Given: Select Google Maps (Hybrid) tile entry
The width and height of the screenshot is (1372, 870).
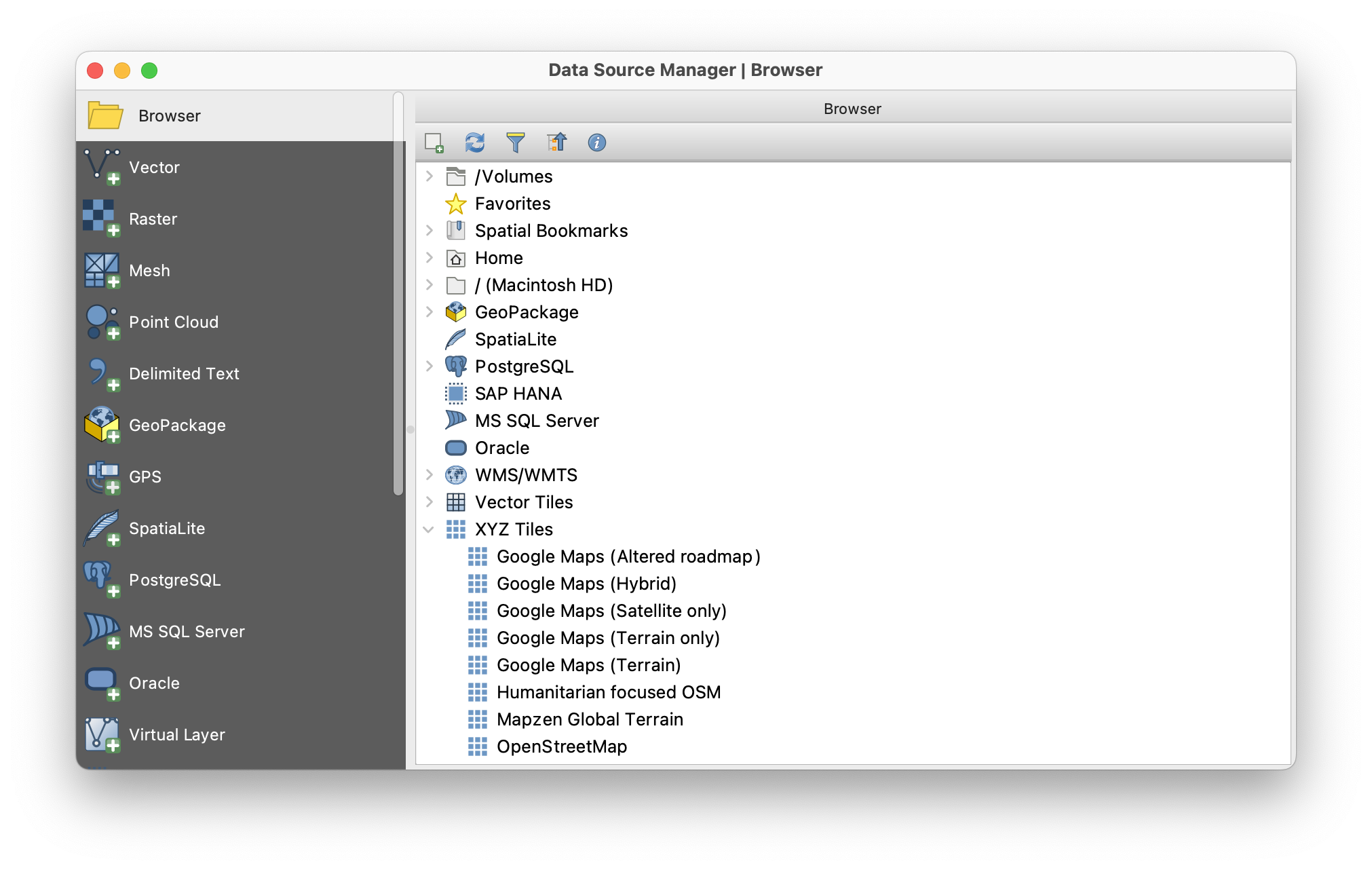Looking at the screenshot, I should point(586,584).
